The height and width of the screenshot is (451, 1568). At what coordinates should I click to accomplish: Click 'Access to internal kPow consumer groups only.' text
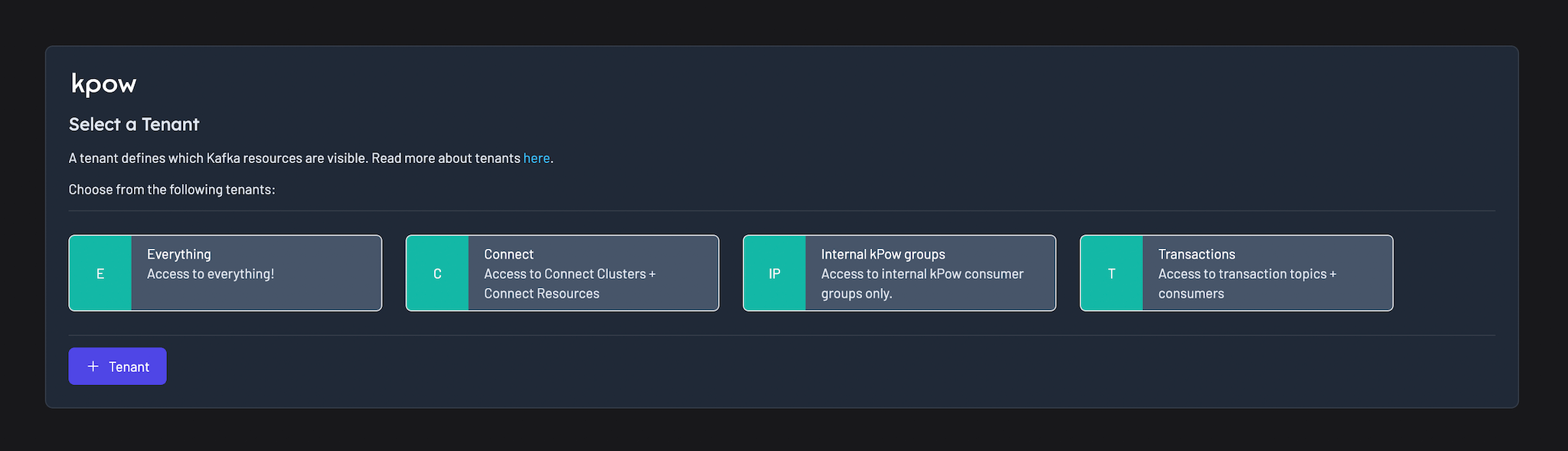pos(922,284)
